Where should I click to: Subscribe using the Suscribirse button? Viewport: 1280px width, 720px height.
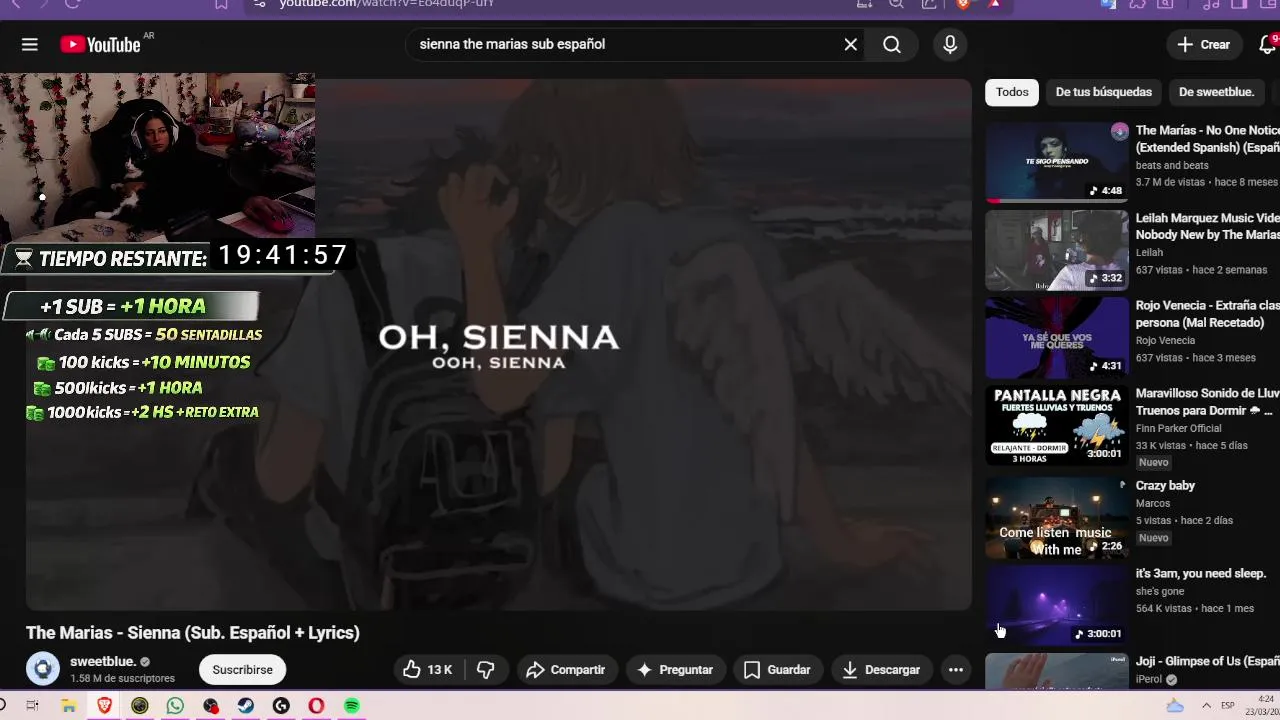pyautogui.click(x=242, y=670)
